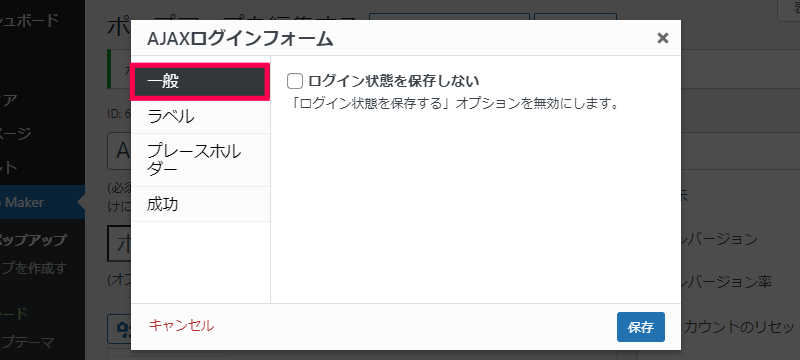800x360 pixels.
Task: Open the ポップアップ submenu item
Action: click(33, 240)
